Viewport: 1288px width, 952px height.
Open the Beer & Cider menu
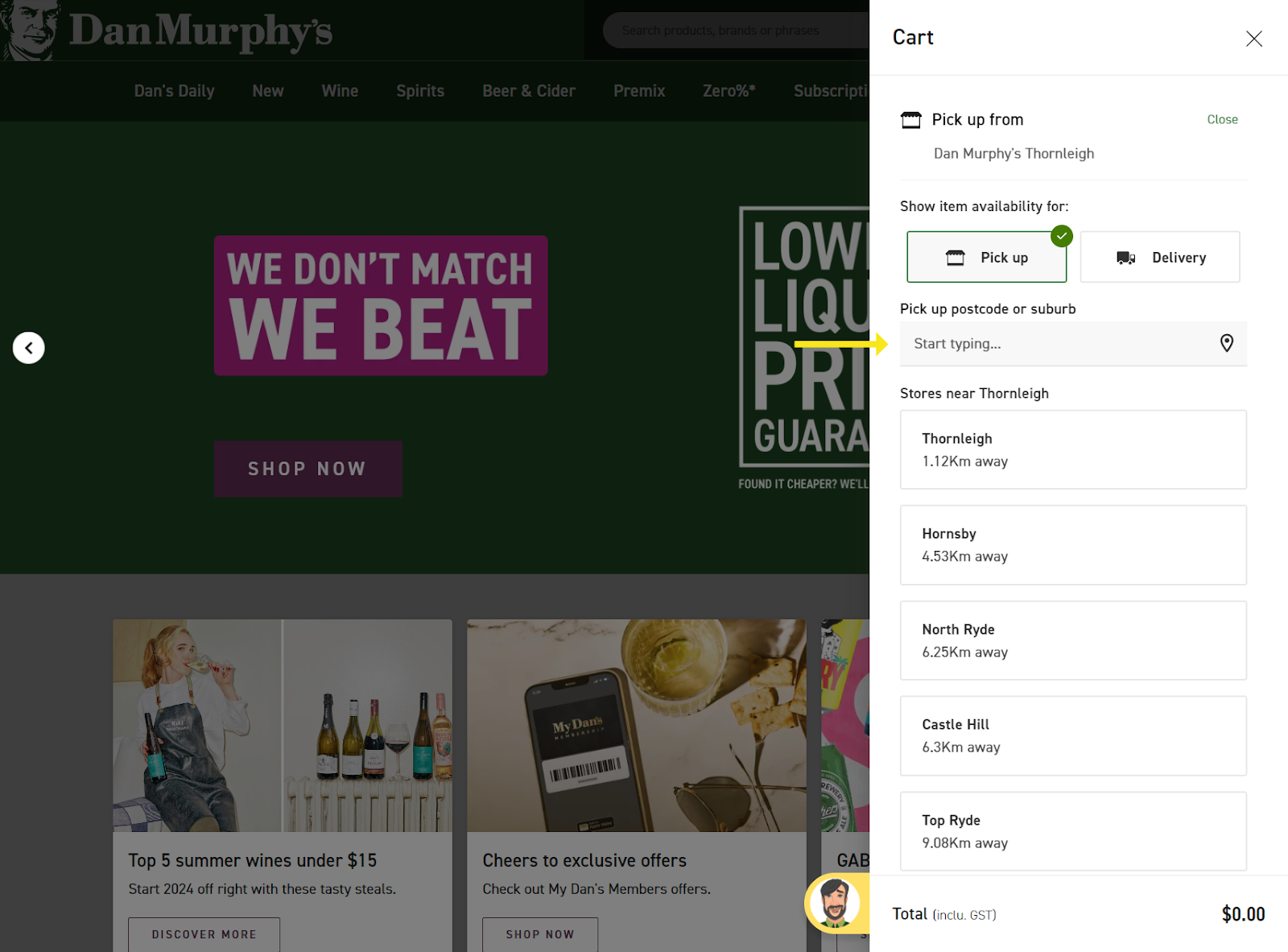(529, 91)
